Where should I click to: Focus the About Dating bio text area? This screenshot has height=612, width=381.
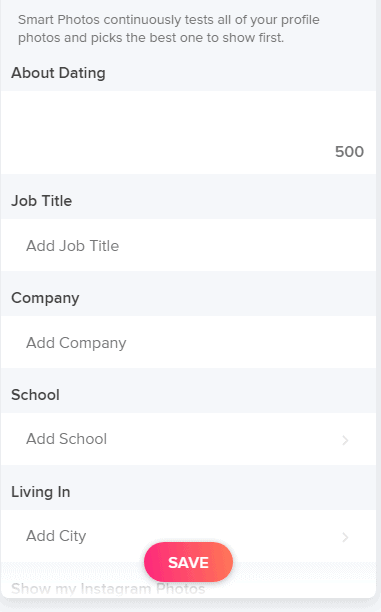click(x=188, y=133)
